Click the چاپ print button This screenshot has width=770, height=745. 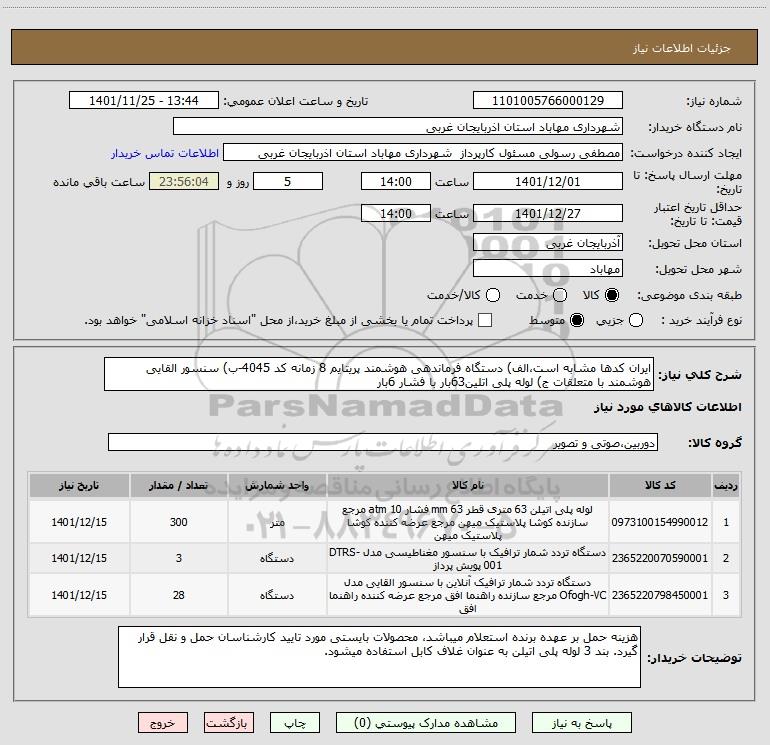295,723
